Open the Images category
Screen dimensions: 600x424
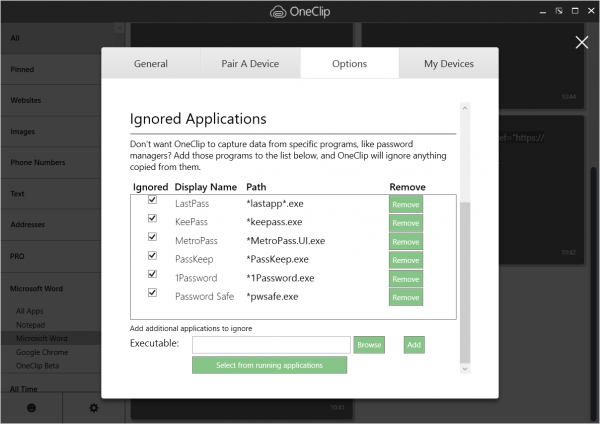[x=51, y=132]
